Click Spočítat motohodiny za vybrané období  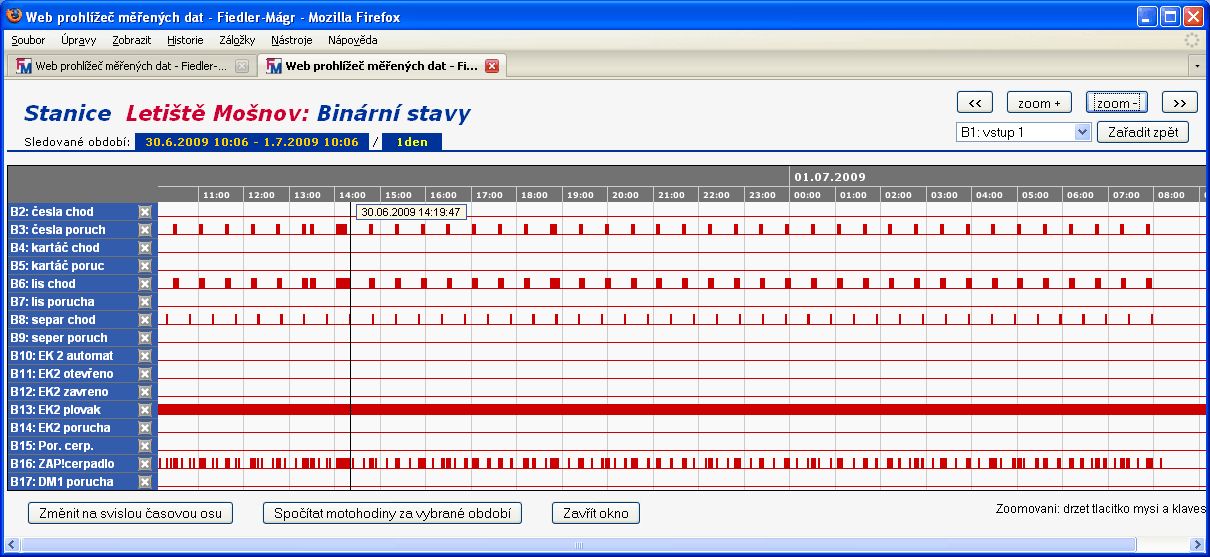point(392,513)
